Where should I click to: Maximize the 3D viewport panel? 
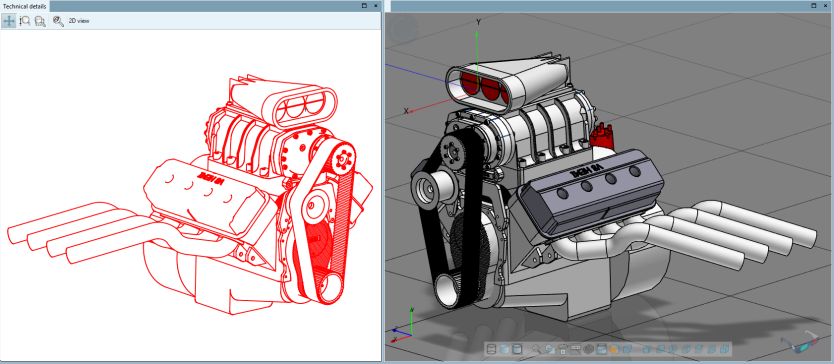pos(814,5)
